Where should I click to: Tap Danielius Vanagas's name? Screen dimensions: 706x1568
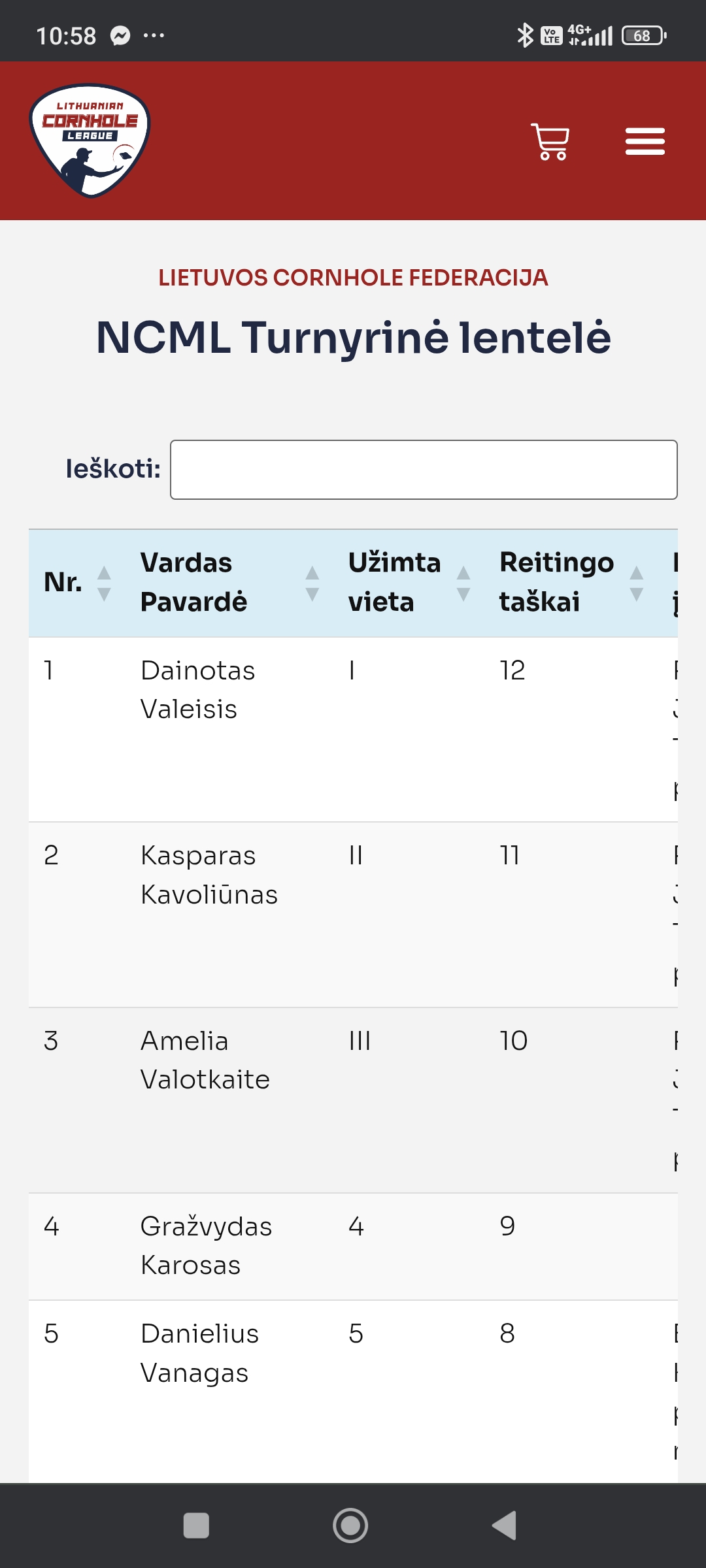(x=199, y=1353)
